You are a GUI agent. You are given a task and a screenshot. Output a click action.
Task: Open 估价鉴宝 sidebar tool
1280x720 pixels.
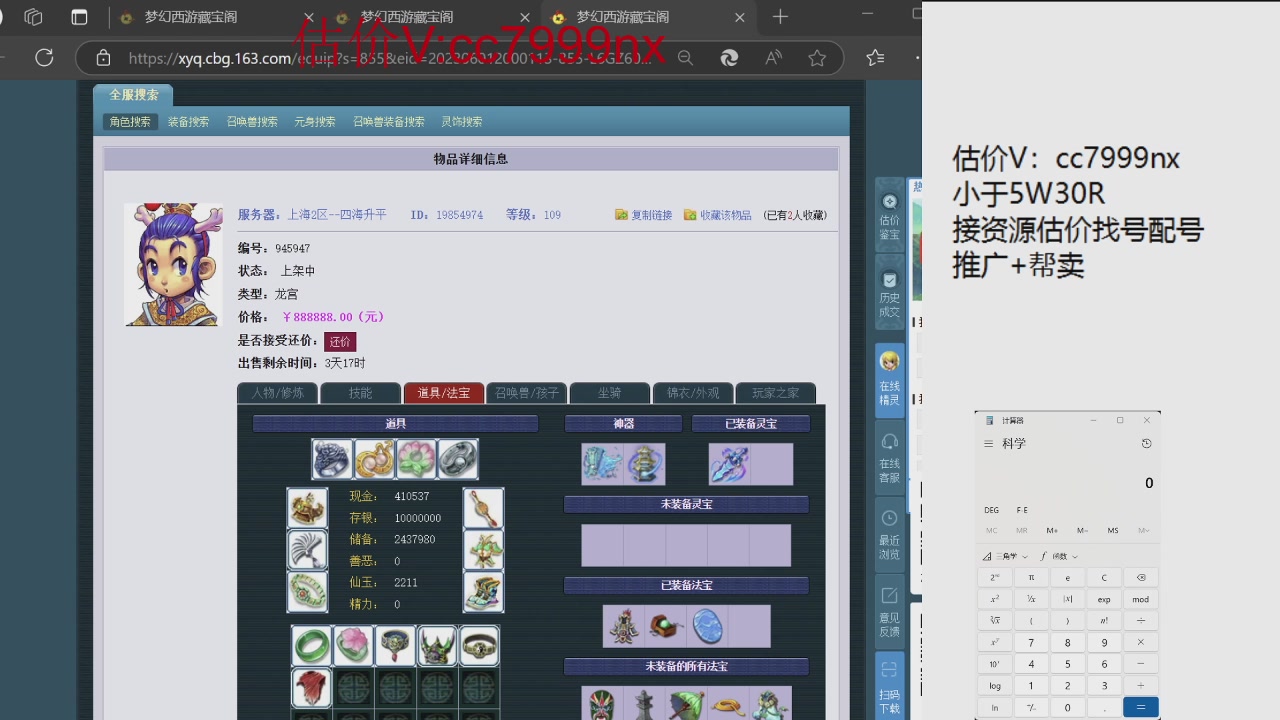tap(889, 217)
